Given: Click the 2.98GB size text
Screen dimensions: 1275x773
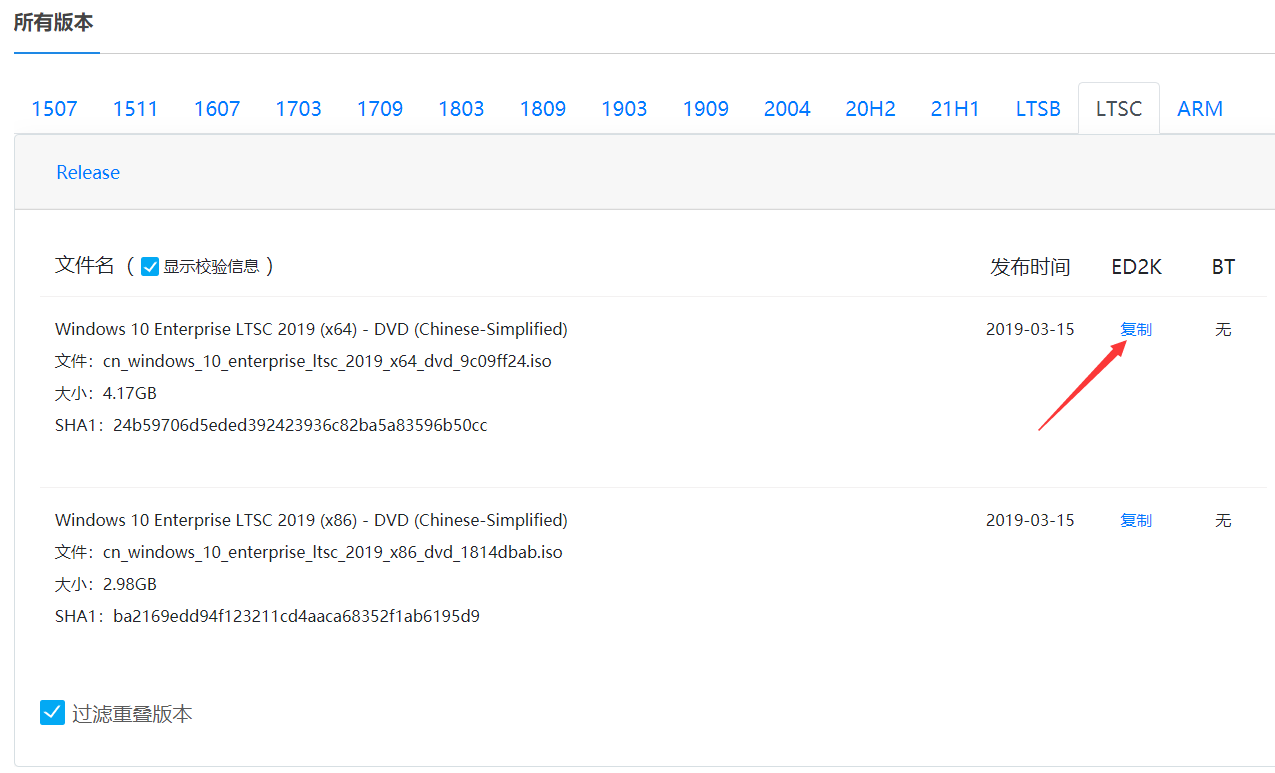Looking at the screenshot, I should pos(130,584).
